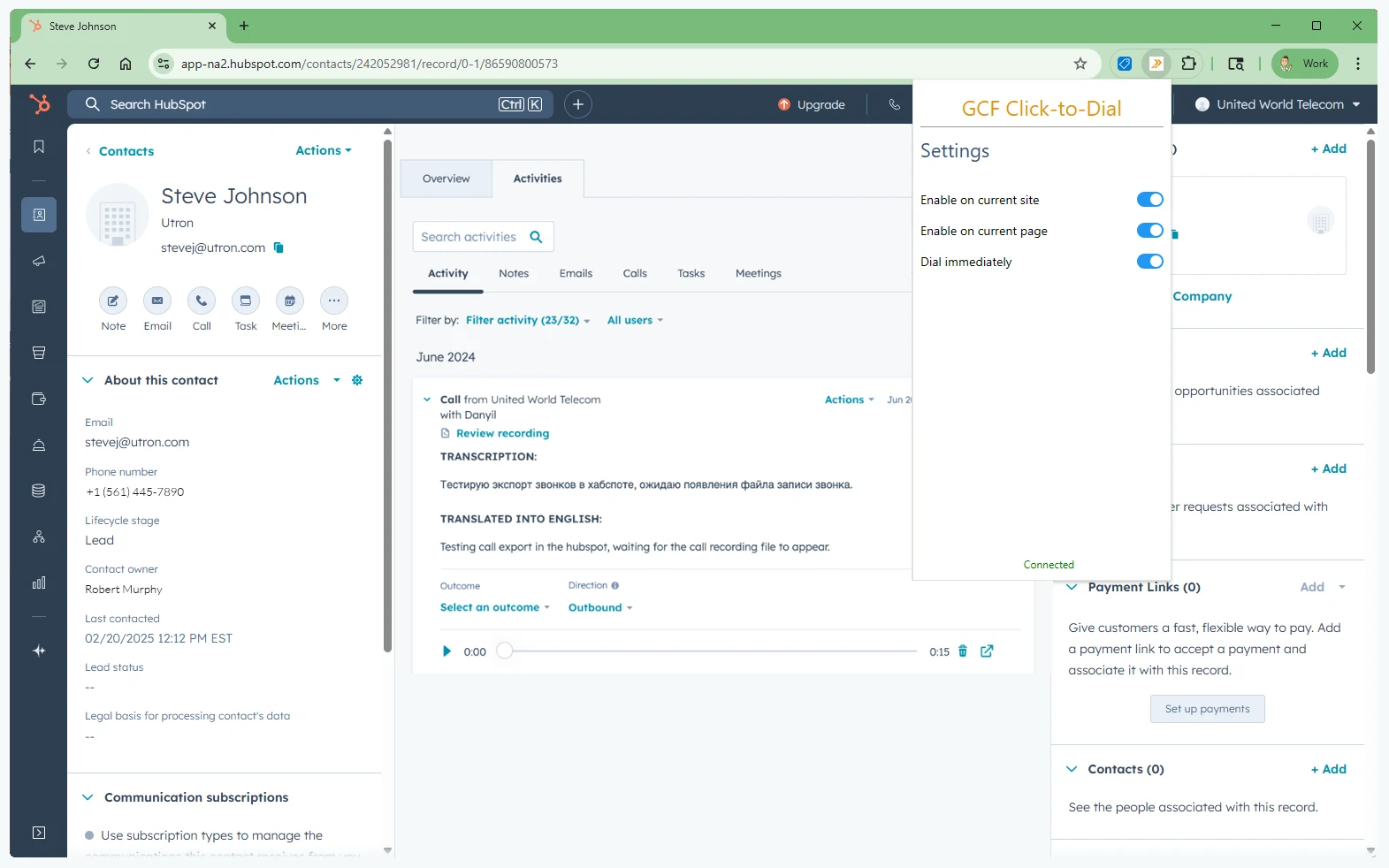Click the plus create button in top bar
The width and height of the screenshot is (1389, 868).
[x=578, y=104]
